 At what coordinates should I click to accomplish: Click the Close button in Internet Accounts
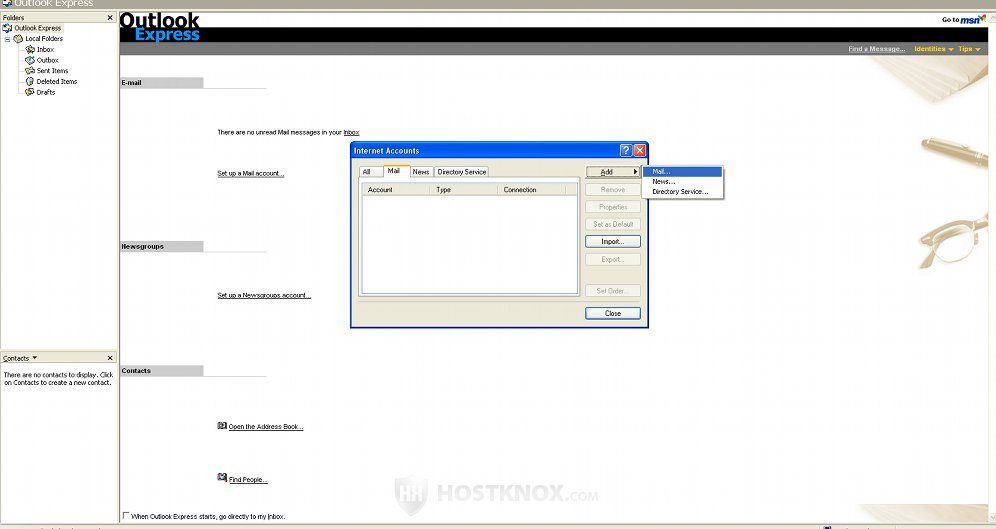tap(613, 314)
